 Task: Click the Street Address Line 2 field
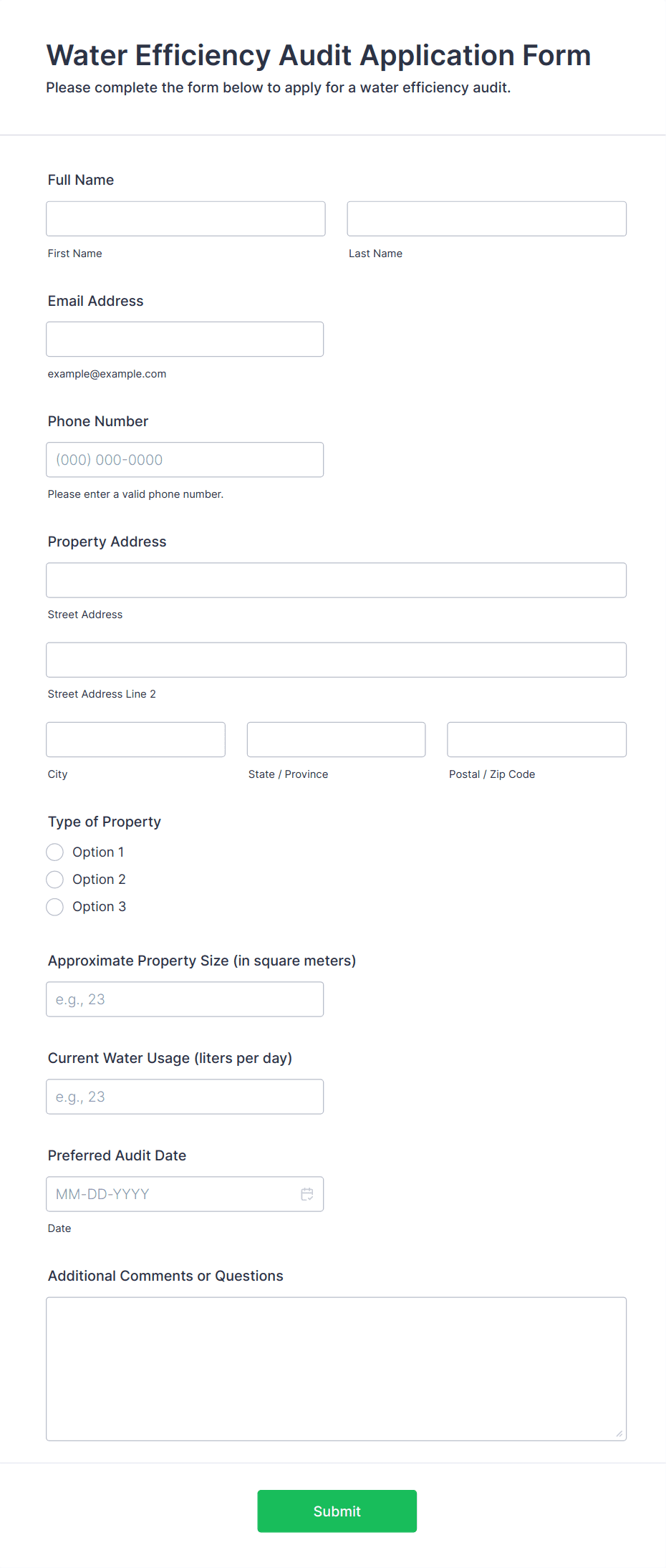[x=336, y=660]
